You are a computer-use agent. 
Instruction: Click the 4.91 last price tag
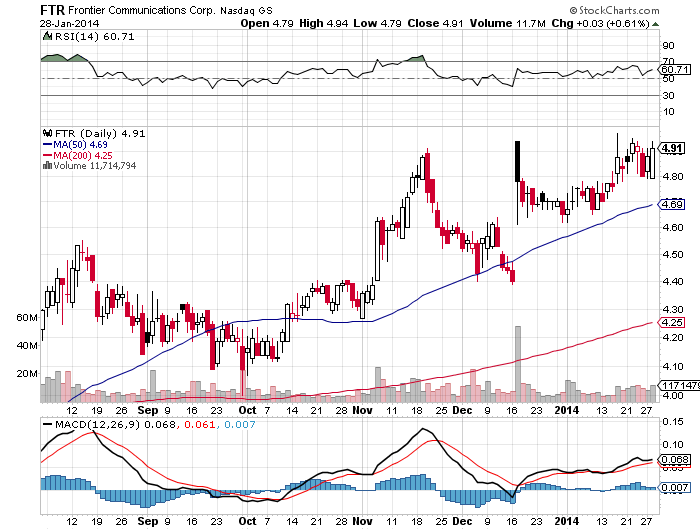coord(672,148)
